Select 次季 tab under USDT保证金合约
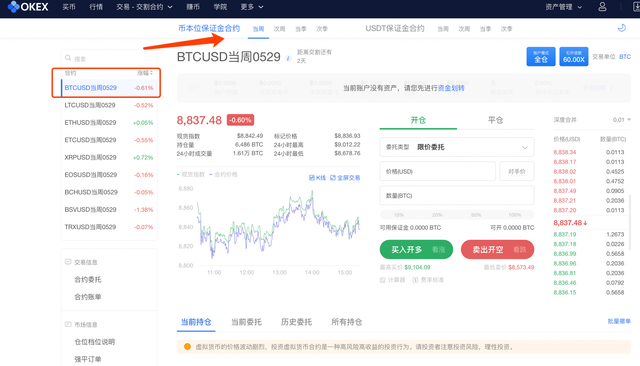This screenshot has height=366, width=640. pyautogui.click(x=506, y=29)
